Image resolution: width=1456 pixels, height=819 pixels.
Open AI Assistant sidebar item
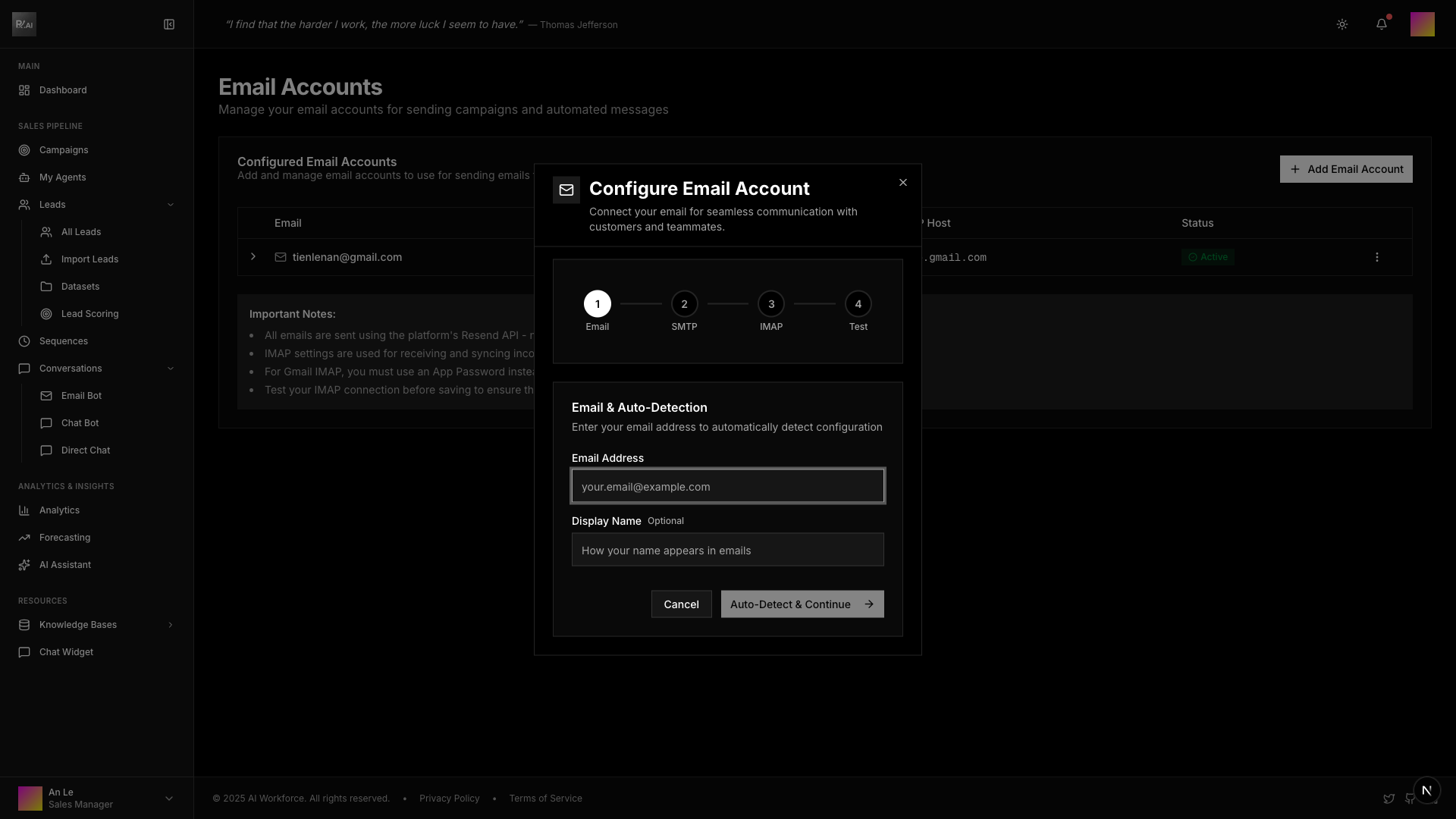[x=64, y=565]
